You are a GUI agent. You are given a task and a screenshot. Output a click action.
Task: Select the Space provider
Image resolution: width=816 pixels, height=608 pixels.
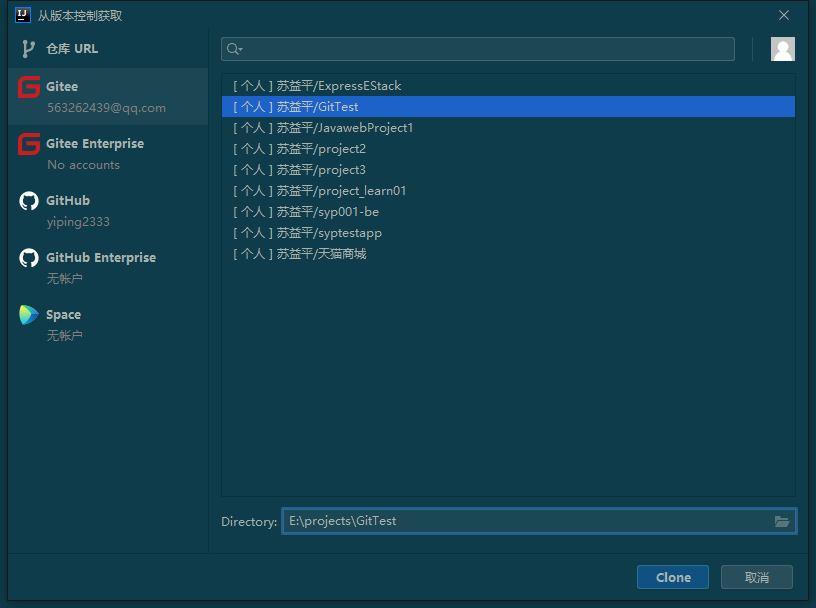(x=108, y=325)
